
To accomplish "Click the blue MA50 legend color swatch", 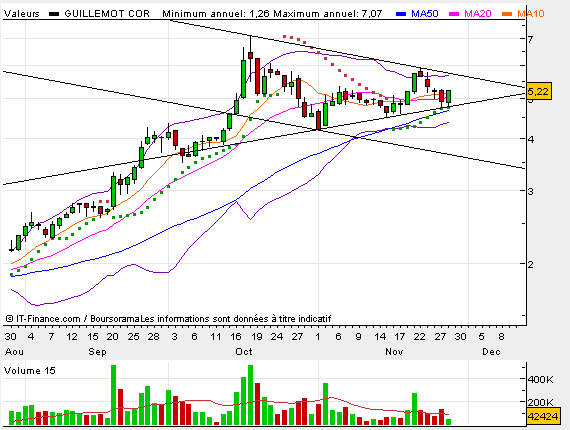I will point(401,14).
